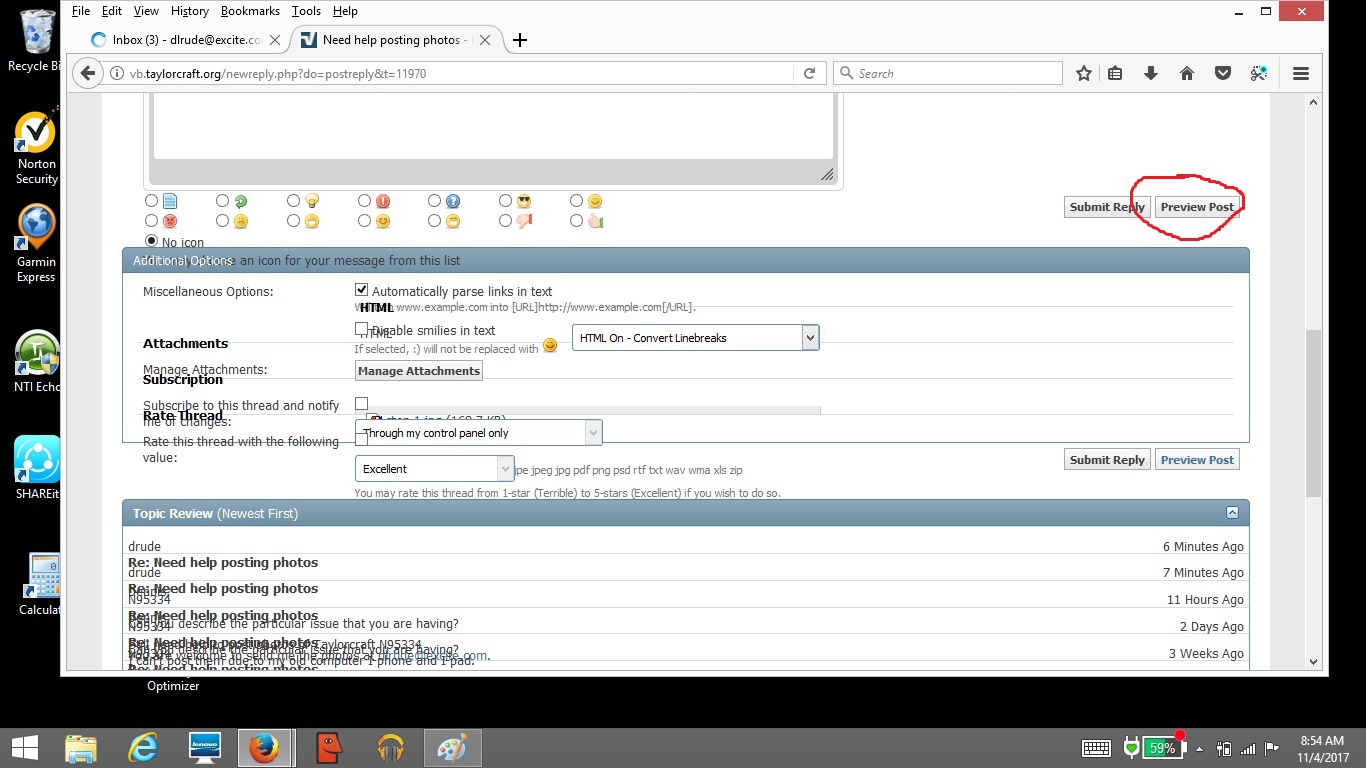
Task: Choose the red angry face post icon
Action: point(152,221)
